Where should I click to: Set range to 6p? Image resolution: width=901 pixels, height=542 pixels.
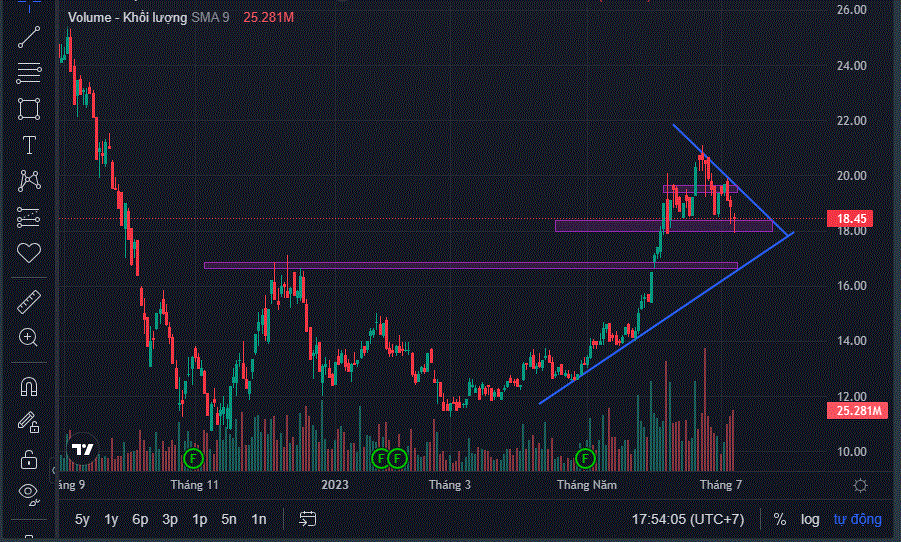(140, 519)
